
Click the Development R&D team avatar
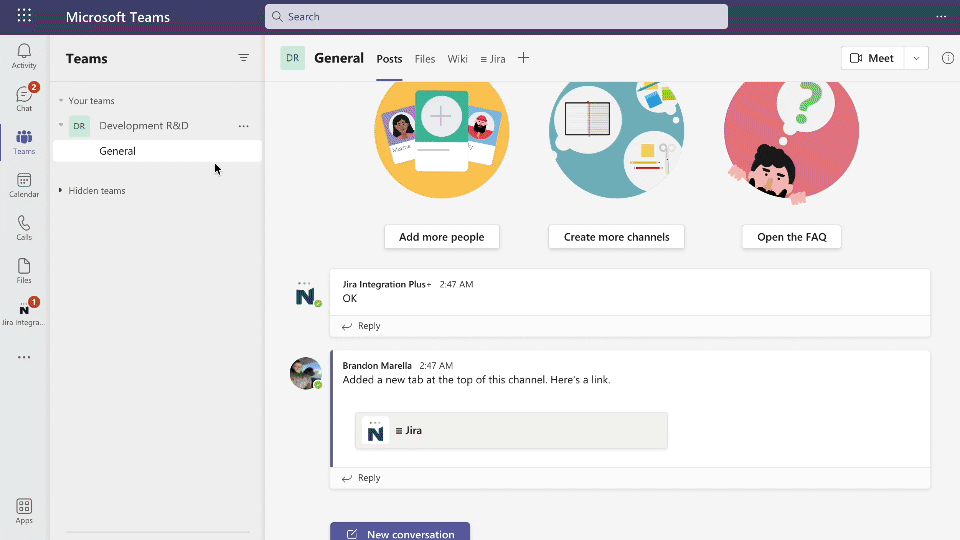(x=80, y=126)
